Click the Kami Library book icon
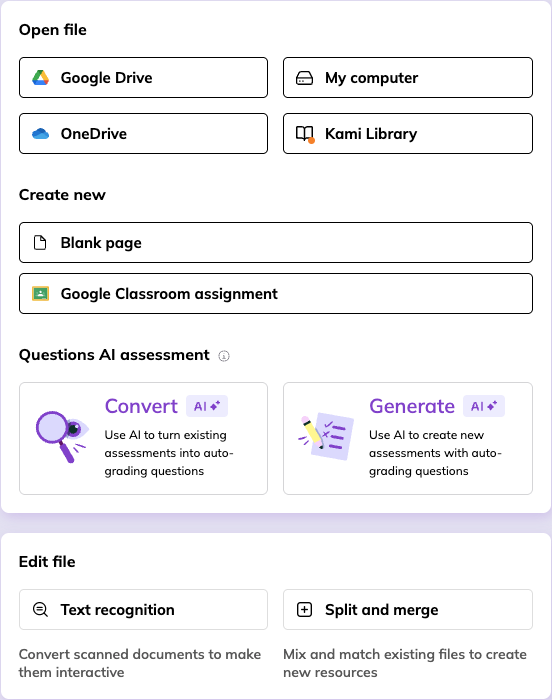The image size is (552, 700). [x=305, y=134]
